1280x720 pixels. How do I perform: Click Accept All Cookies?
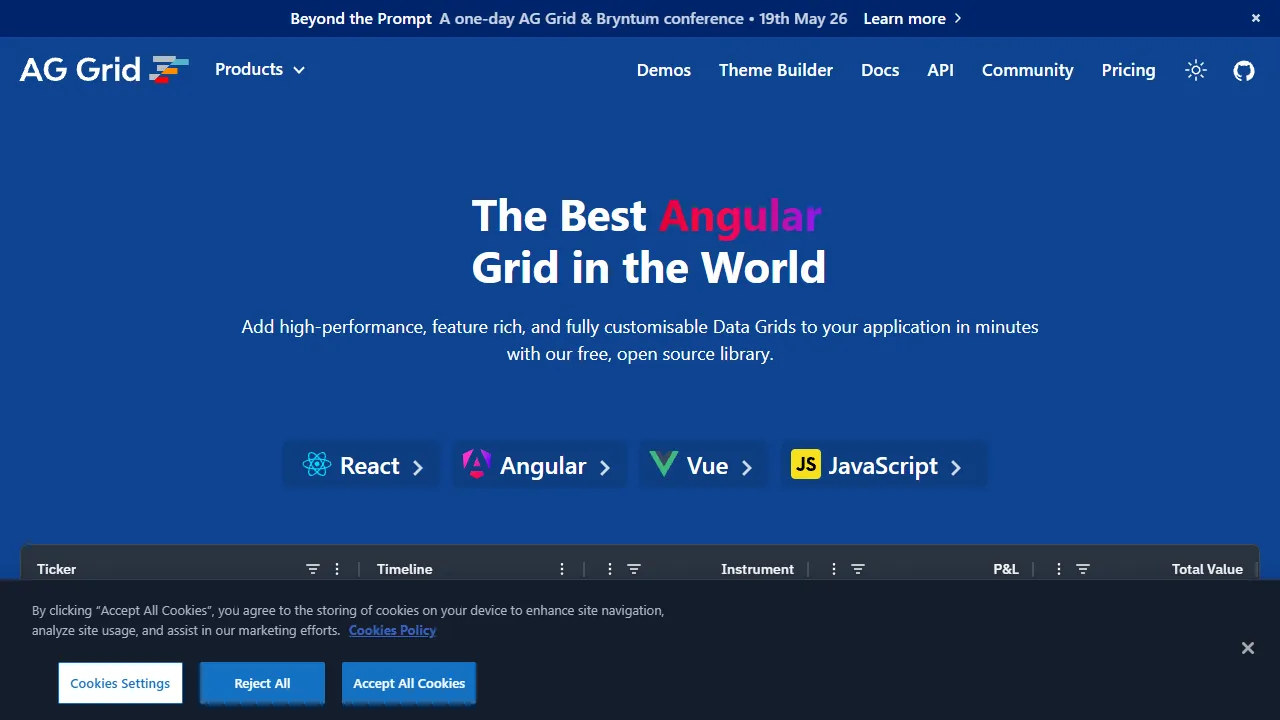(409, 683)
